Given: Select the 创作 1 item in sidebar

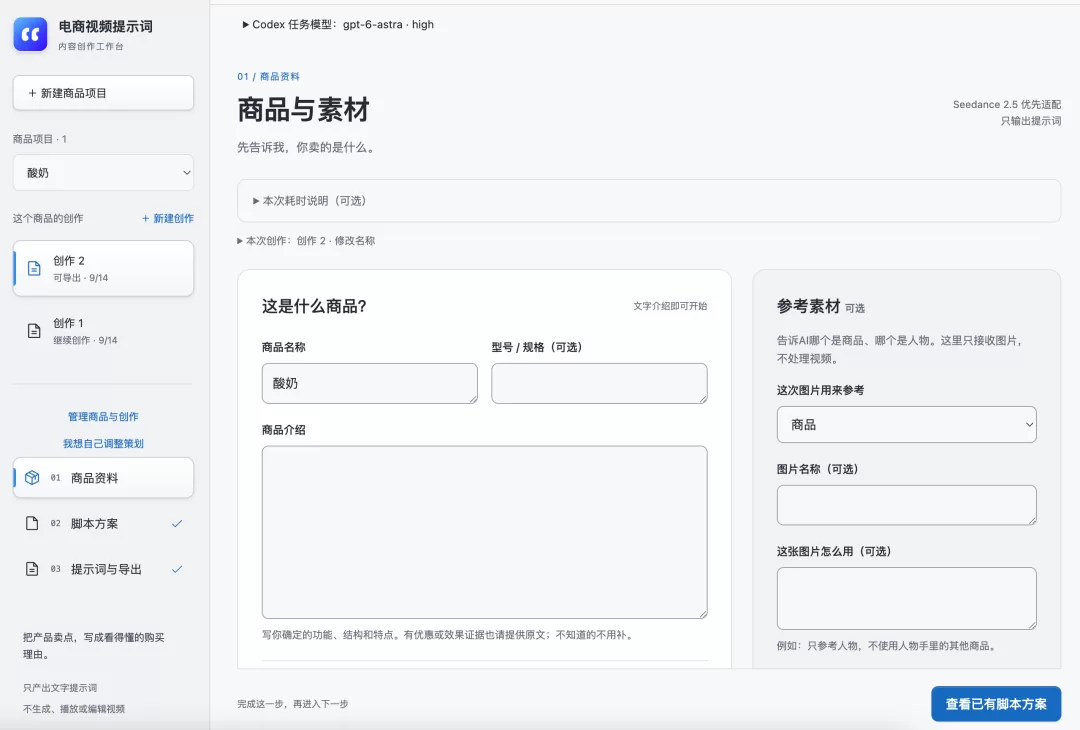Looking at the screenshot, I should click(103, 331).
